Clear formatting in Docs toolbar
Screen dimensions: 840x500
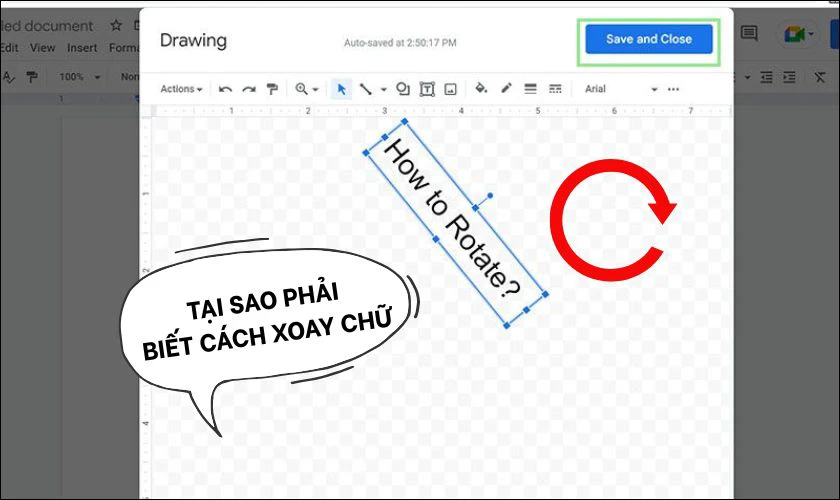point(820,77)
